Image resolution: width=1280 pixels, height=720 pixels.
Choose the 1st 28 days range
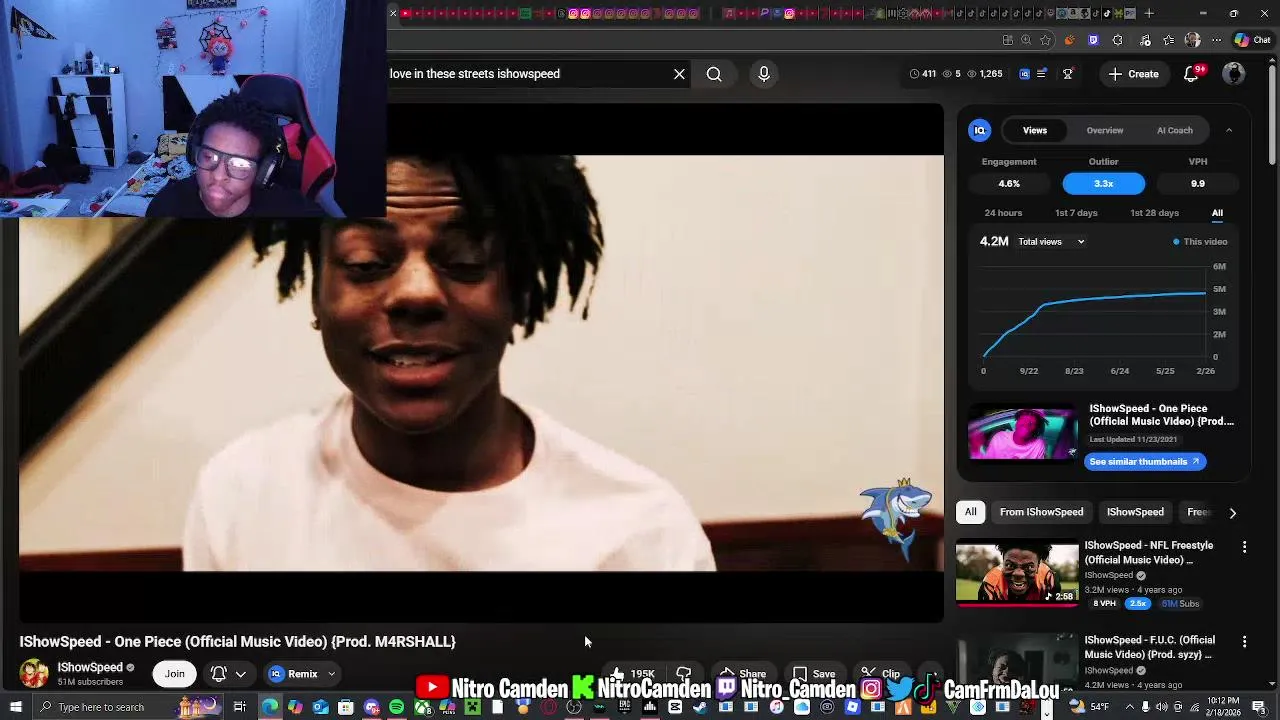click(1154, 213)
